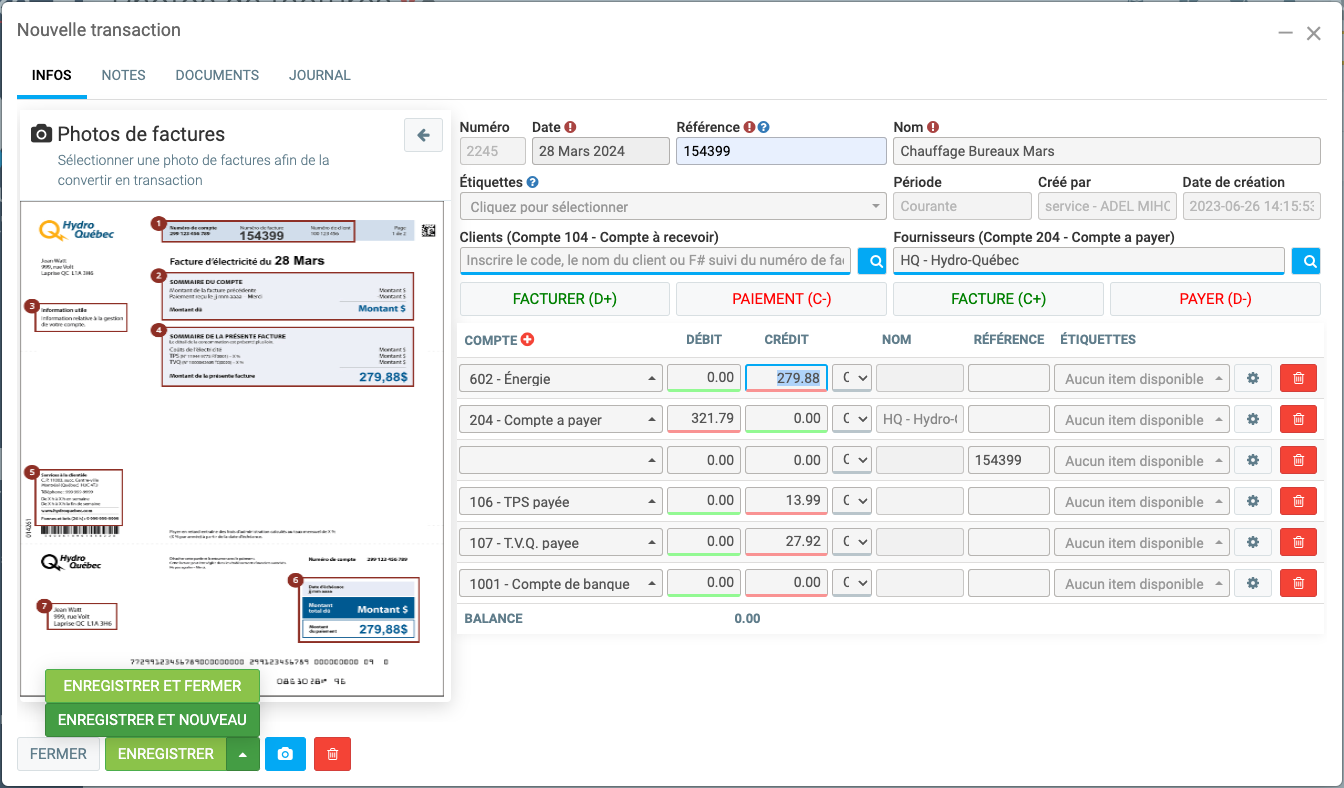This screenshot has height=788, width=1344.
Task: Add a new account row with red plus
Action: [527, 340]
